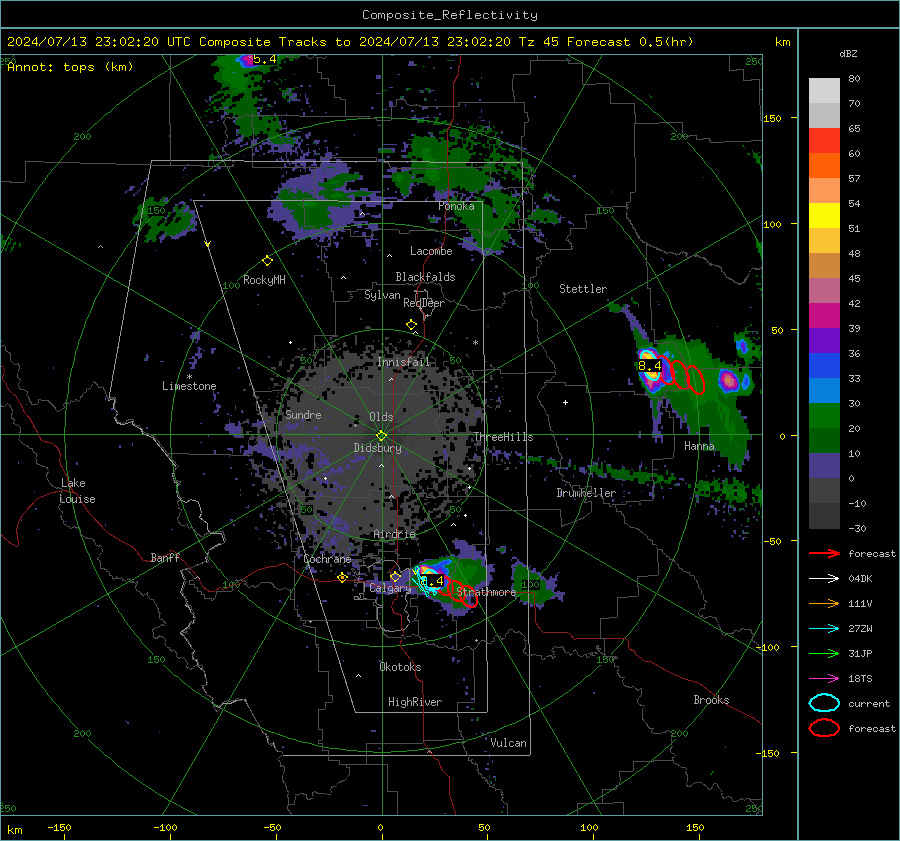Click the Banff city label

(165, 558)
